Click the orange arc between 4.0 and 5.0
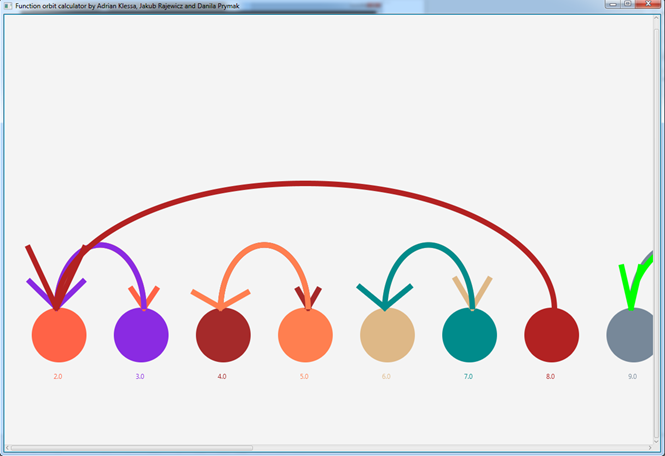Screen dimensions: 665x456 click(264, 244)
